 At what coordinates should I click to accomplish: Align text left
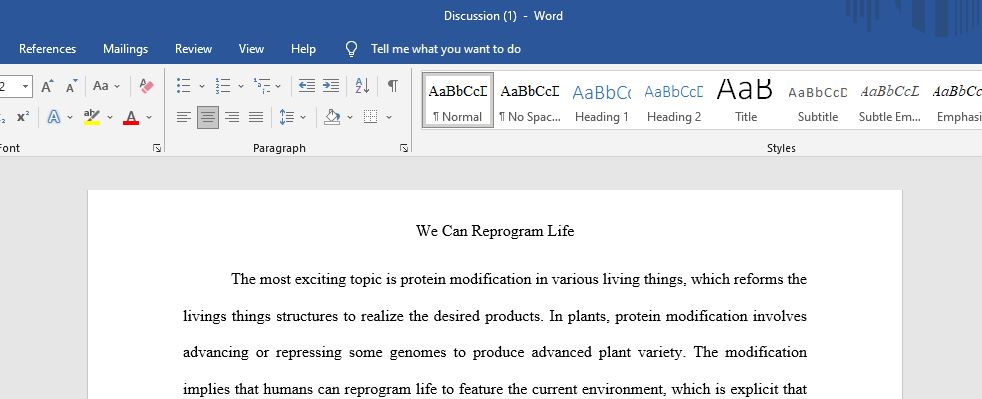point(183,117)
